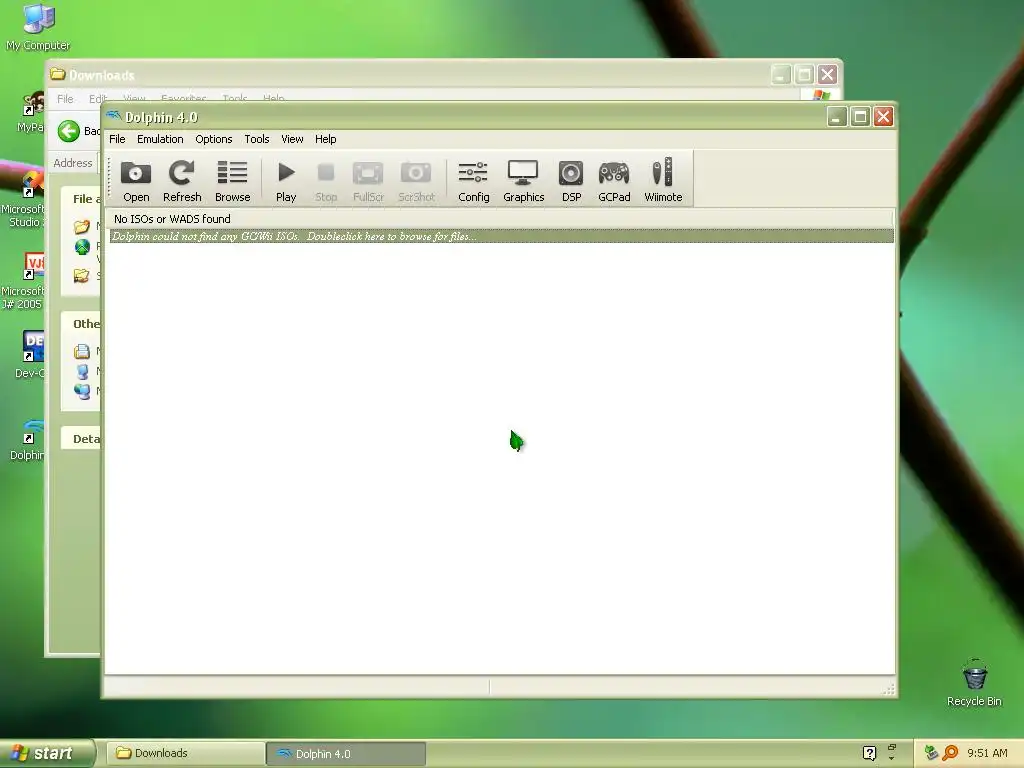The height and width of the screenshot is (768, 1024).
Task: Open the Tools menu in Dolphin
Action: tap(257, 139)
